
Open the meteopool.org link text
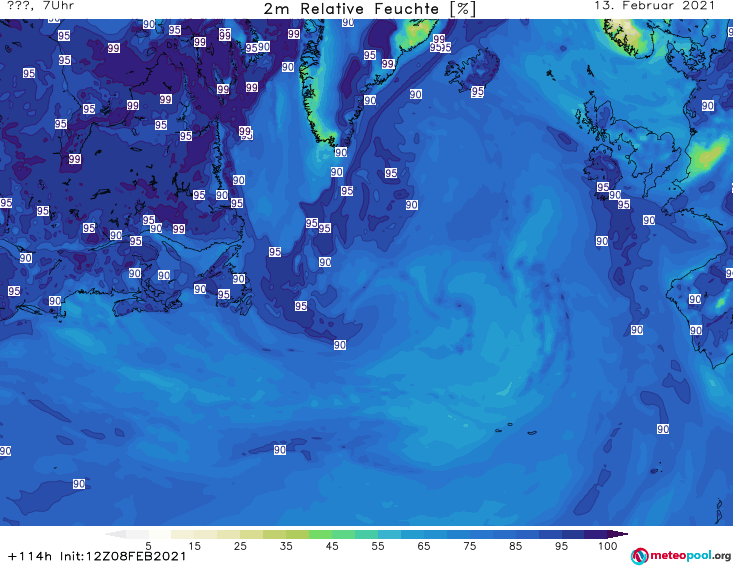coord(690,556)
